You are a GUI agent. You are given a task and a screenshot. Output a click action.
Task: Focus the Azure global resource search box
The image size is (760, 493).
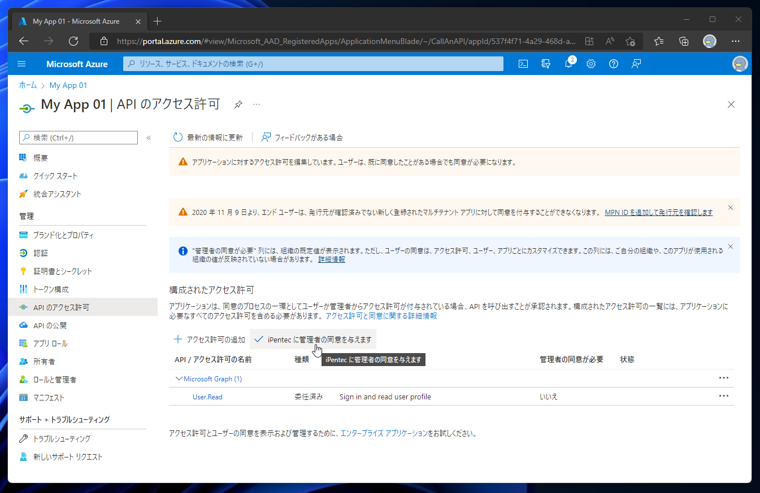313,64
